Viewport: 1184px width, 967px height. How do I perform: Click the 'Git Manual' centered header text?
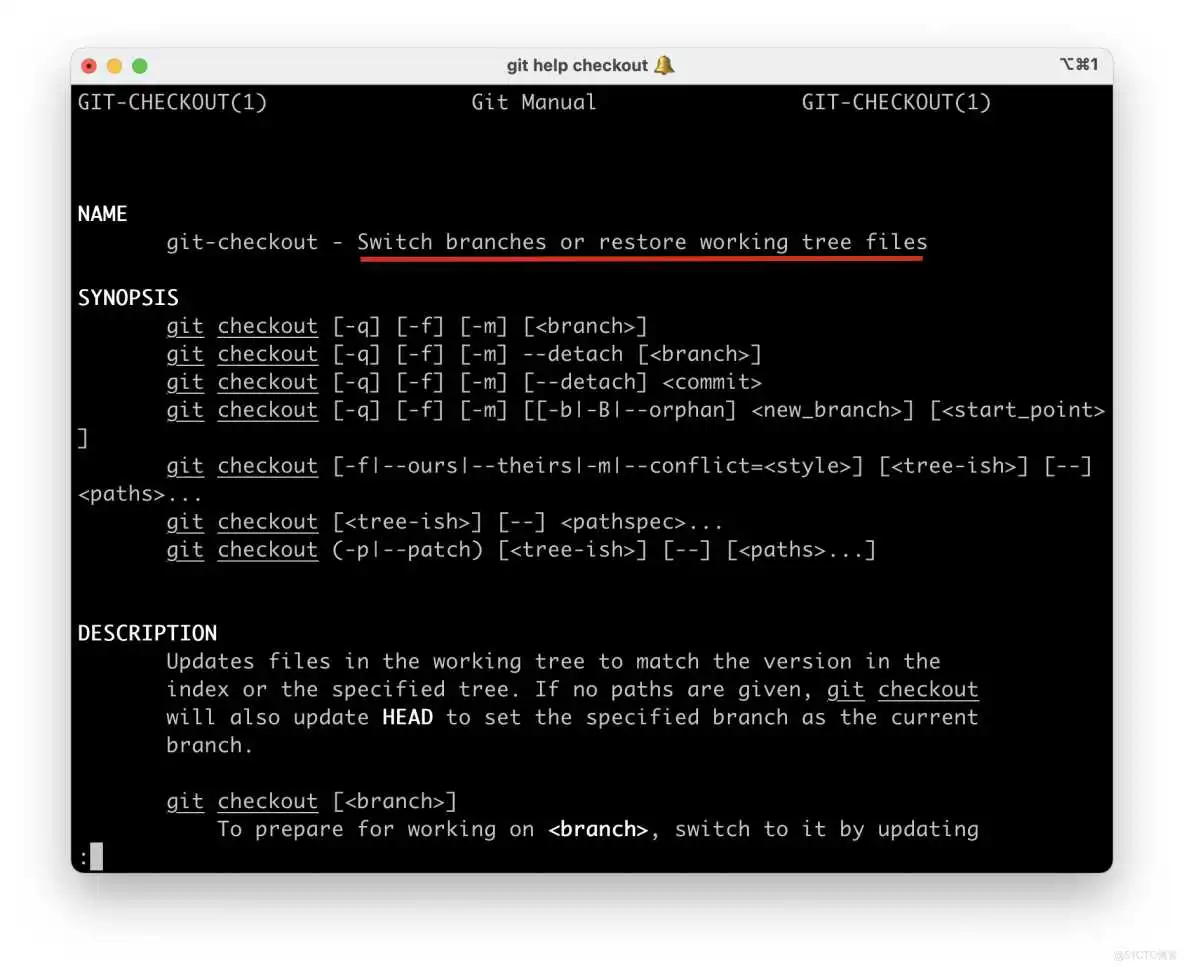533,101
